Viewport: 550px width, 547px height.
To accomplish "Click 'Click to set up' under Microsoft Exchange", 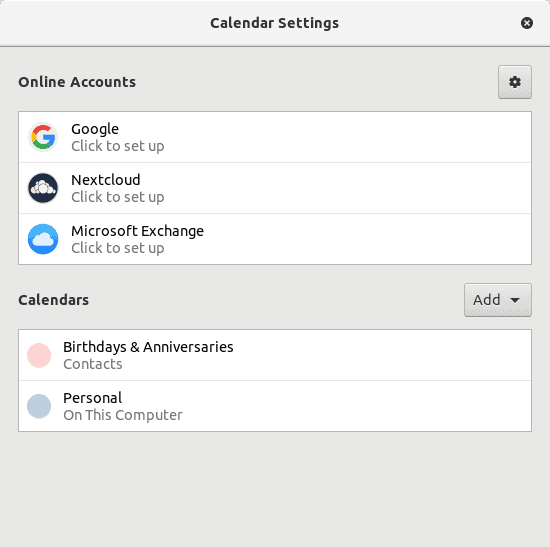I will pyautogui.click(x=118, y=248).
